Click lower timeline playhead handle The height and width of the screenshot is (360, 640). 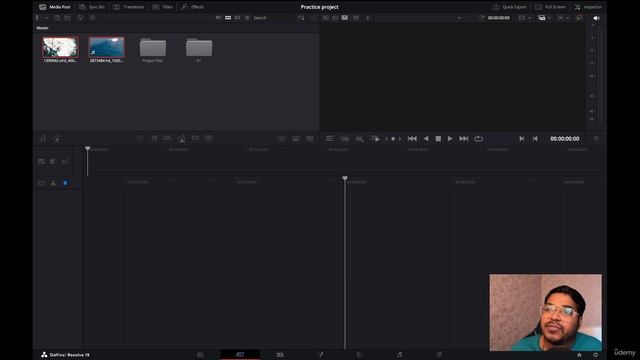pos(345,178)
